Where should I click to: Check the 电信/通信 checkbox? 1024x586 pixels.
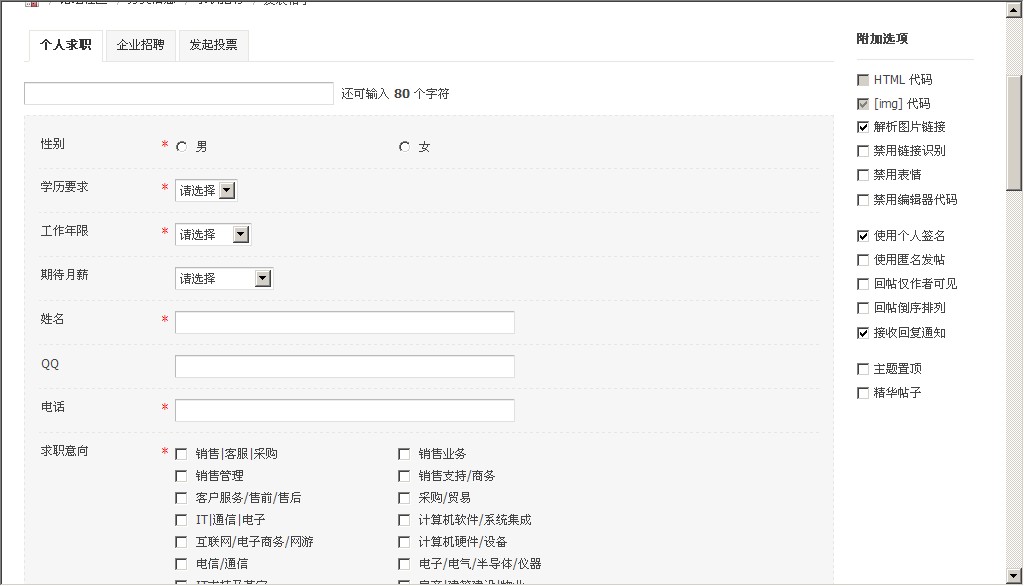[181, 564]
